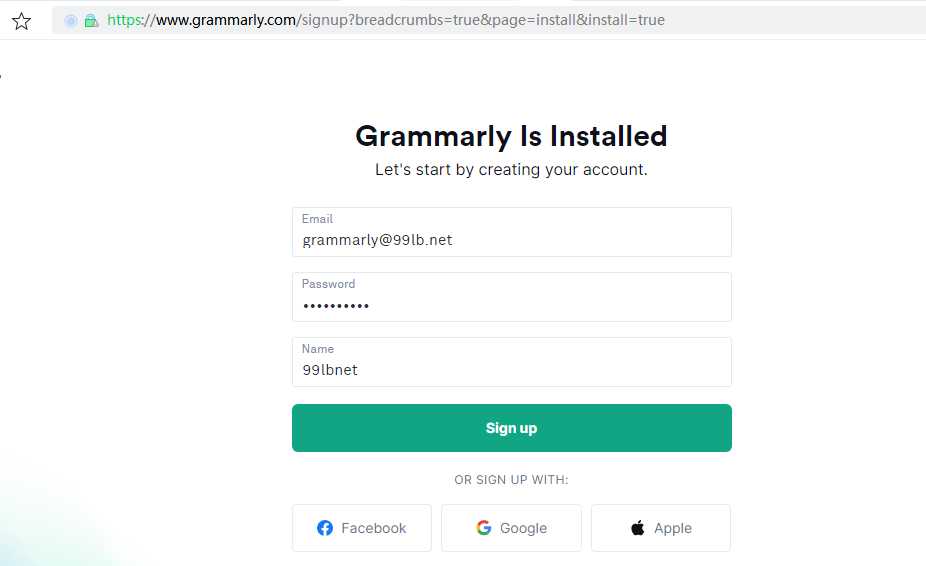The image size is (926, 566).
Task: Click the colorful Google G logo
Action: 484,528
